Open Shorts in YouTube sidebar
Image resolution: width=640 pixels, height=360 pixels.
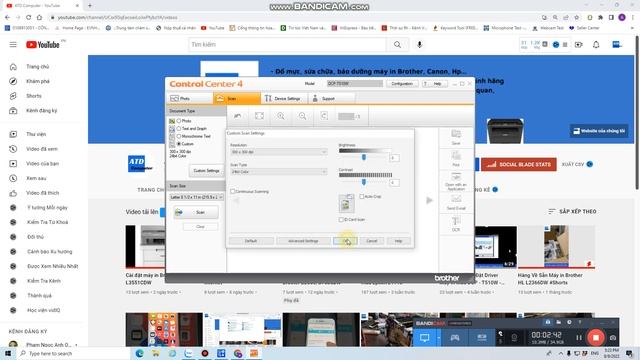pyautogui.click(x=34, y=96)
